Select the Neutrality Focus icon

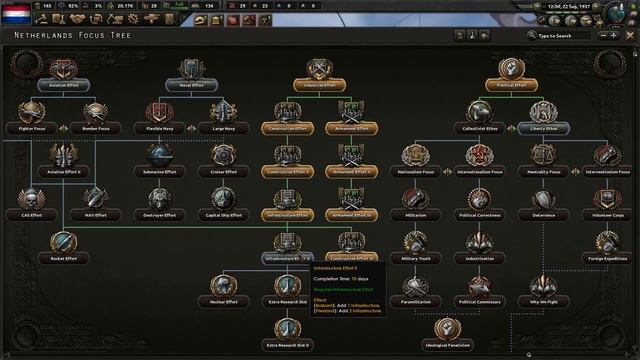[544, 156]
